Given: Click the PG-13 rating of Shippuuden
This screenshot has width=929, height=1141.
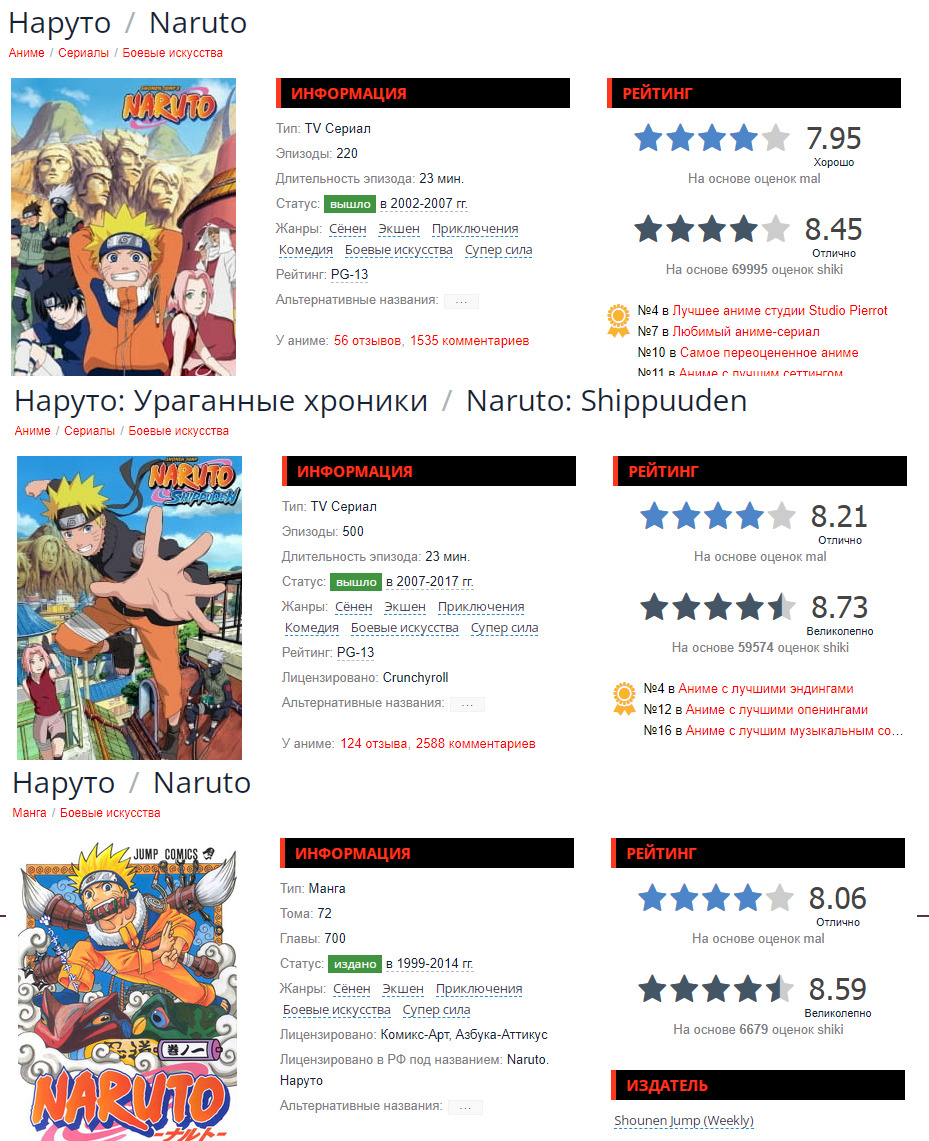Looking at the screenshot, I should 356,653.
